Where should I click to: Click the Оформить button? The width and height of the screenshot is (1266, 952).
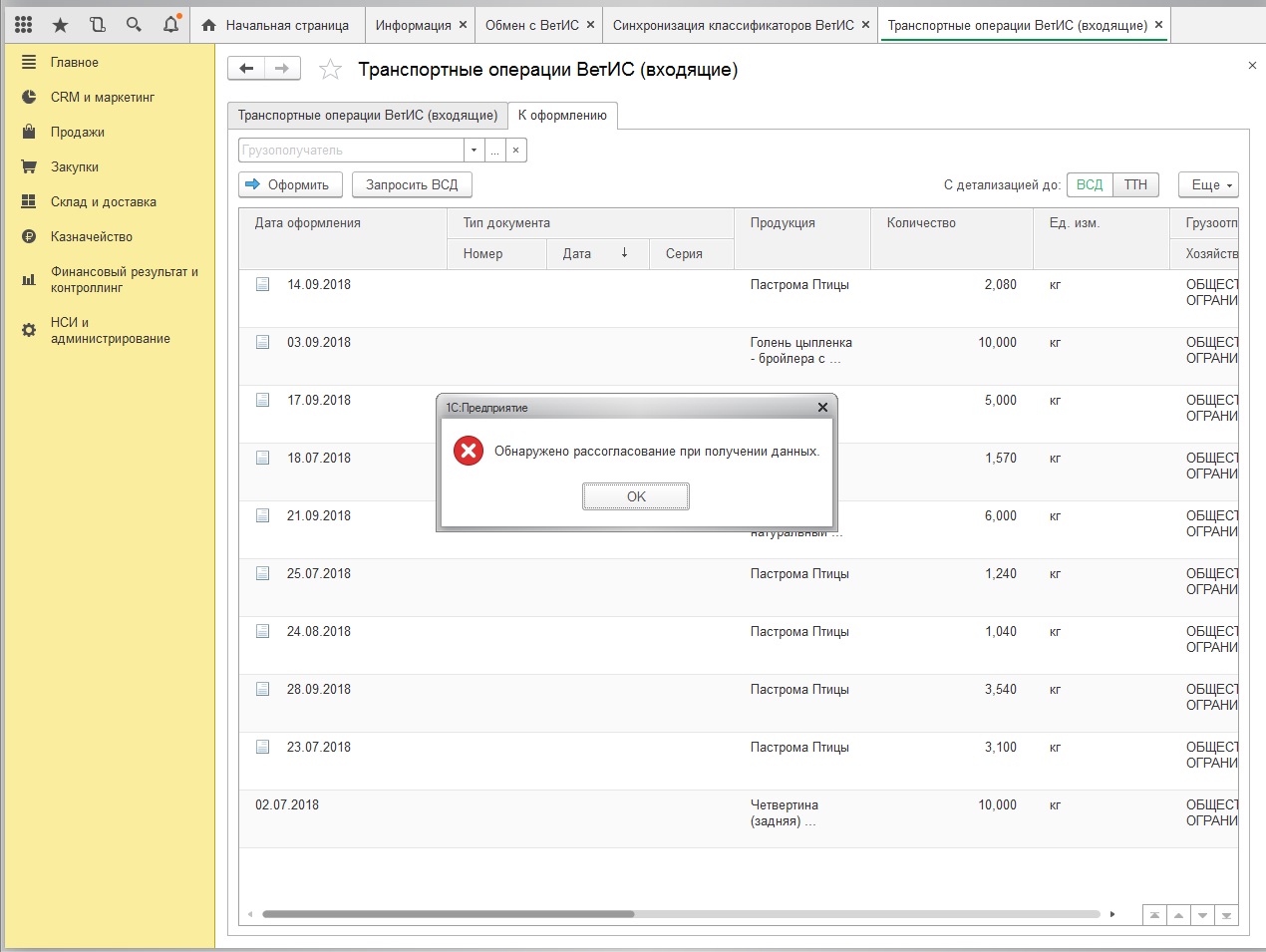point(290,184)
